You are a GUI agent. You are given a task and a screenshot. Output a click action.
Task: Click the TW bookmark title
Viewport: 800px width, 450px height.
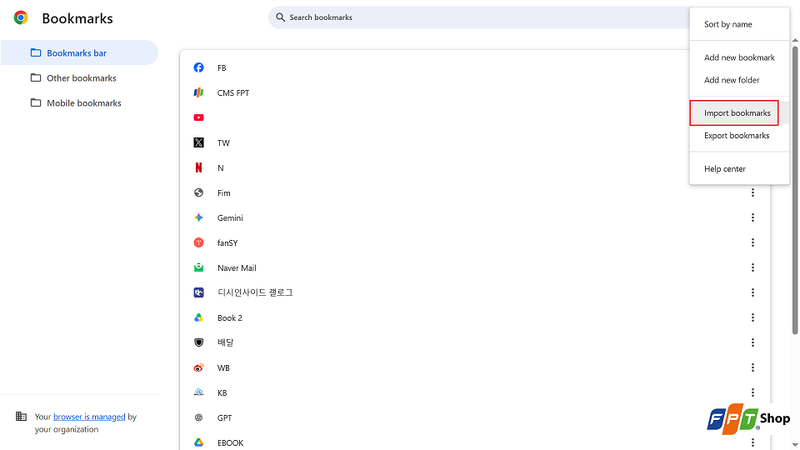[x=223, y=143]
